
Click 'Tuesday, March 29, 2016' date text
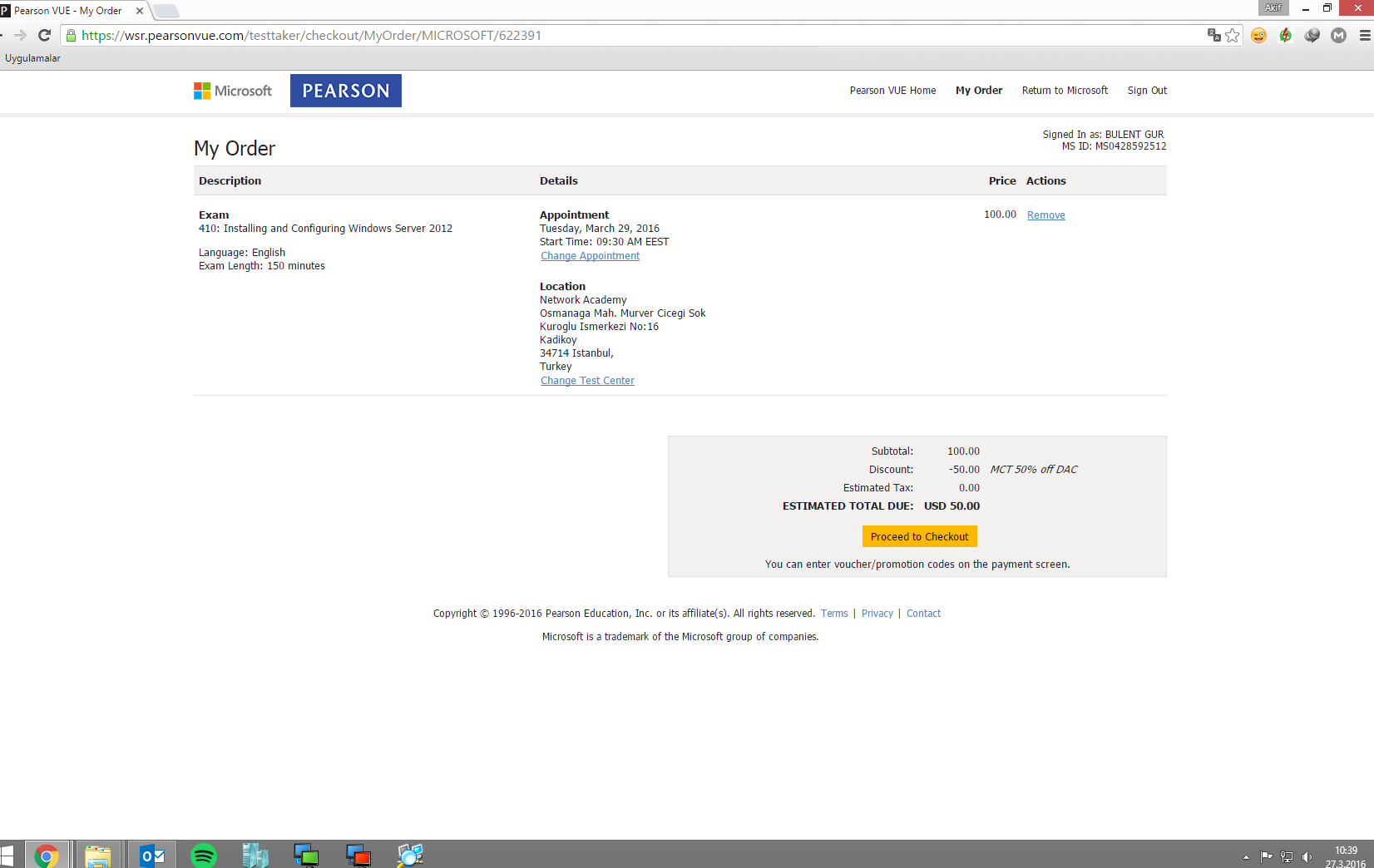coord(600,229)
